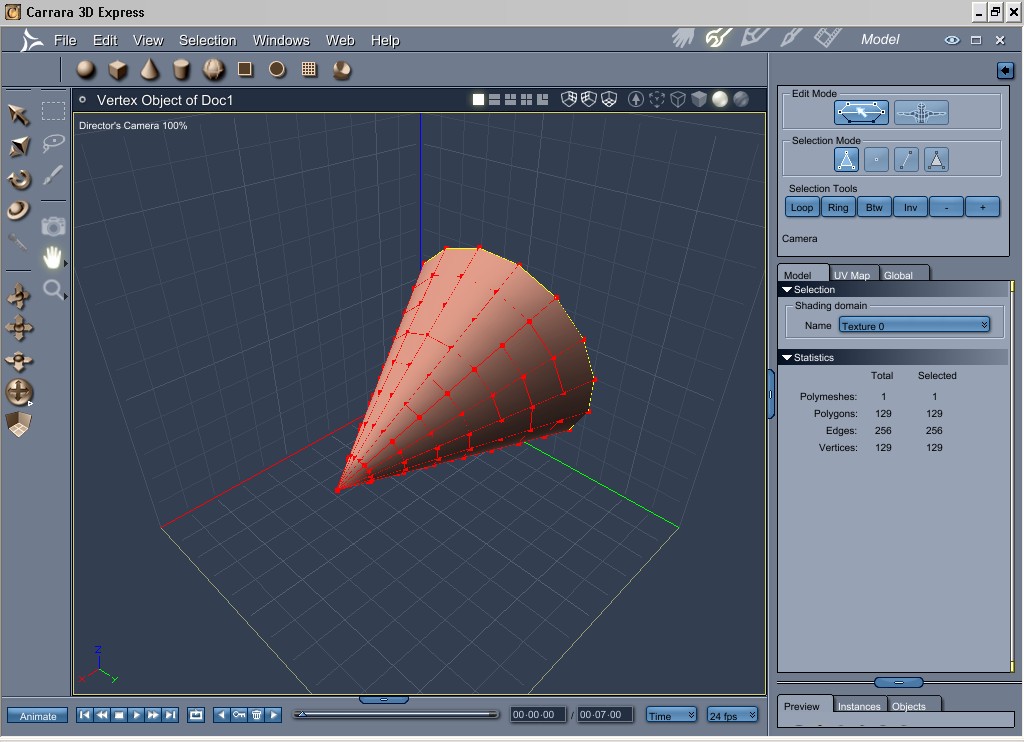Switch to the UV Map tab

(x=851, y=275)
